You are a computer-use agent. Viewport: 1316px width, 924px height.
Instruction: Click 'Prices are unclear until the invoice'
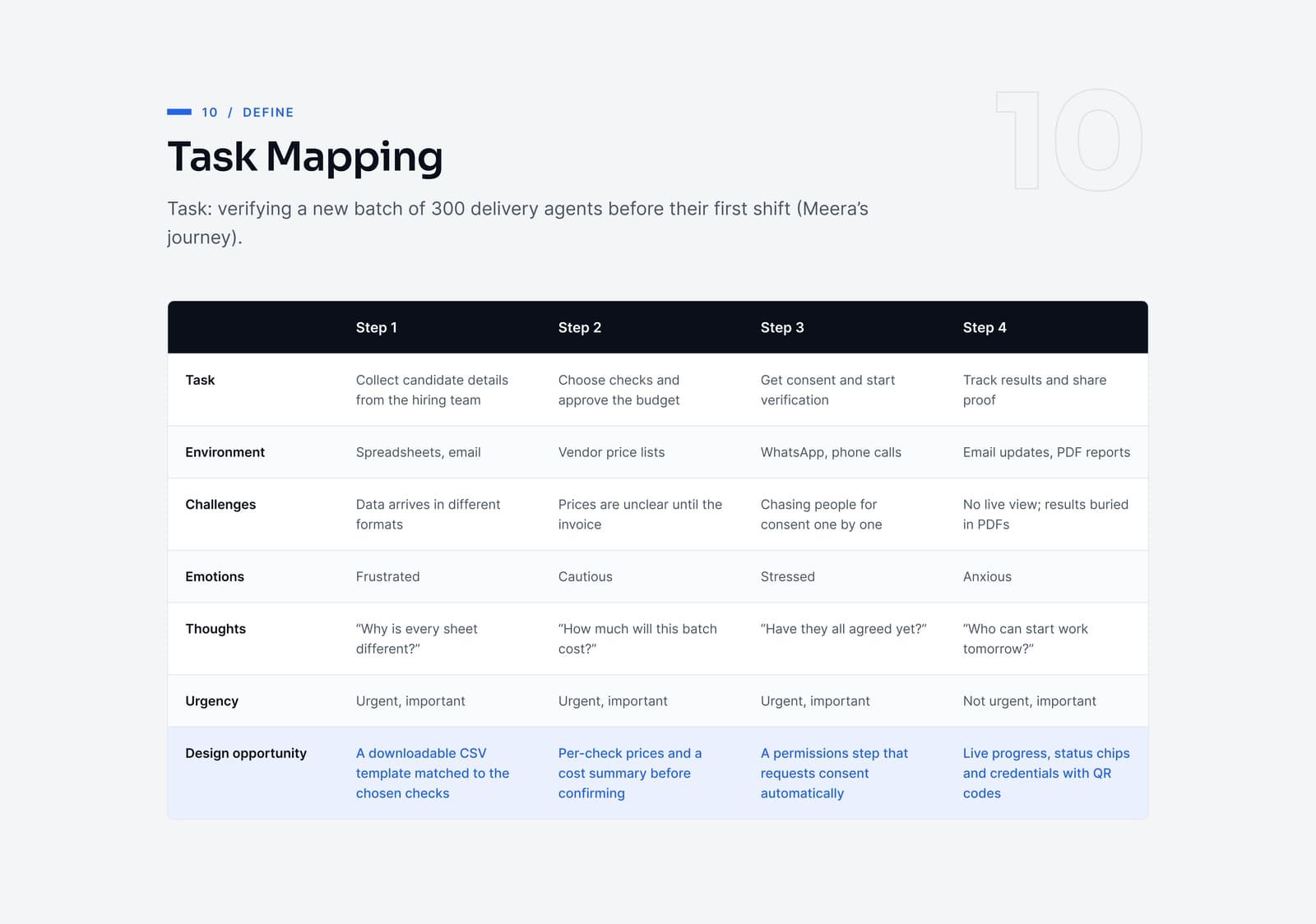pos(640,515)
